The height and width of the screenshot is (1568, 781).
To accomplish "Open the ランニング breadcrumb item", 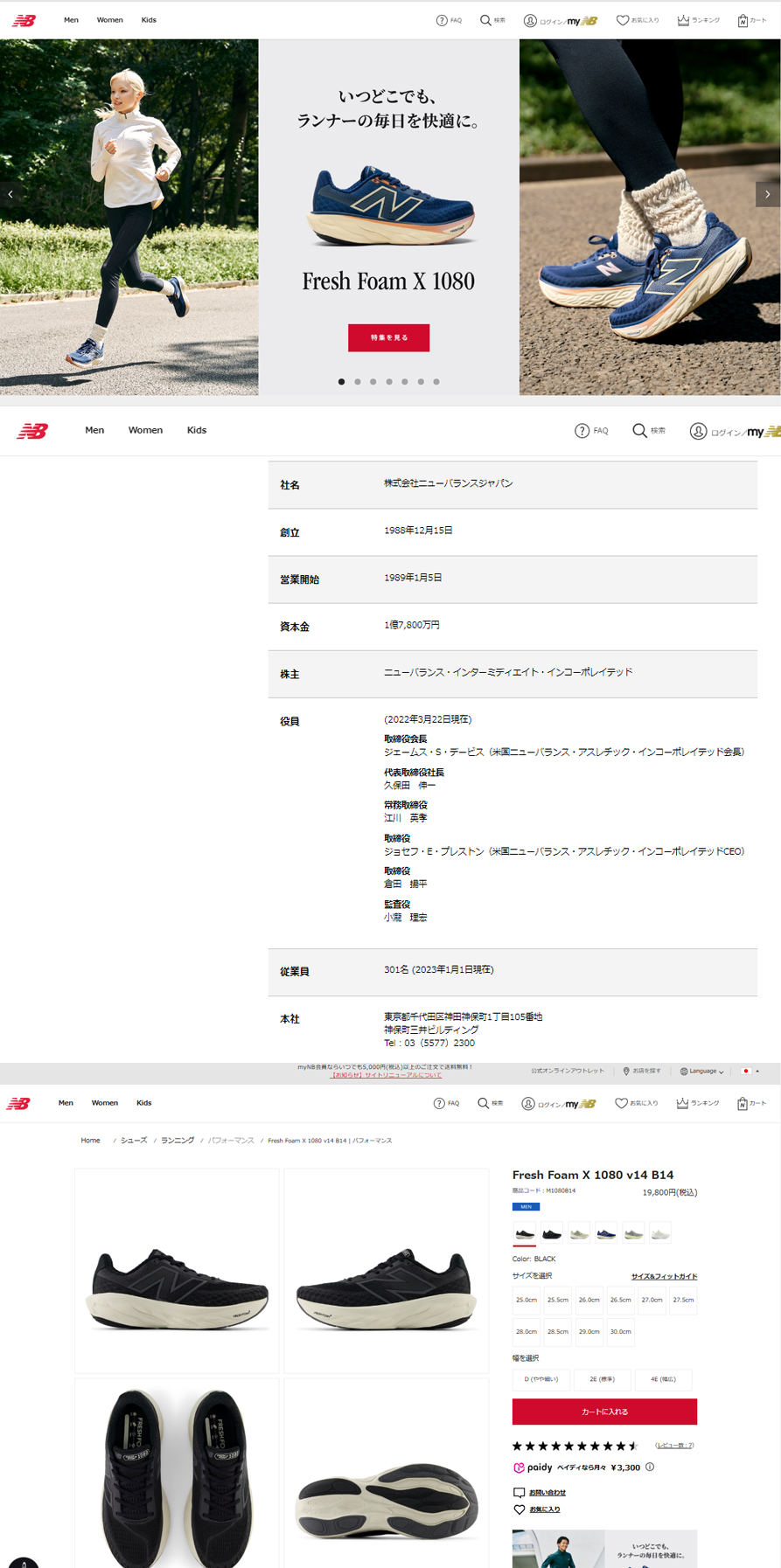I will [178, 1141].
